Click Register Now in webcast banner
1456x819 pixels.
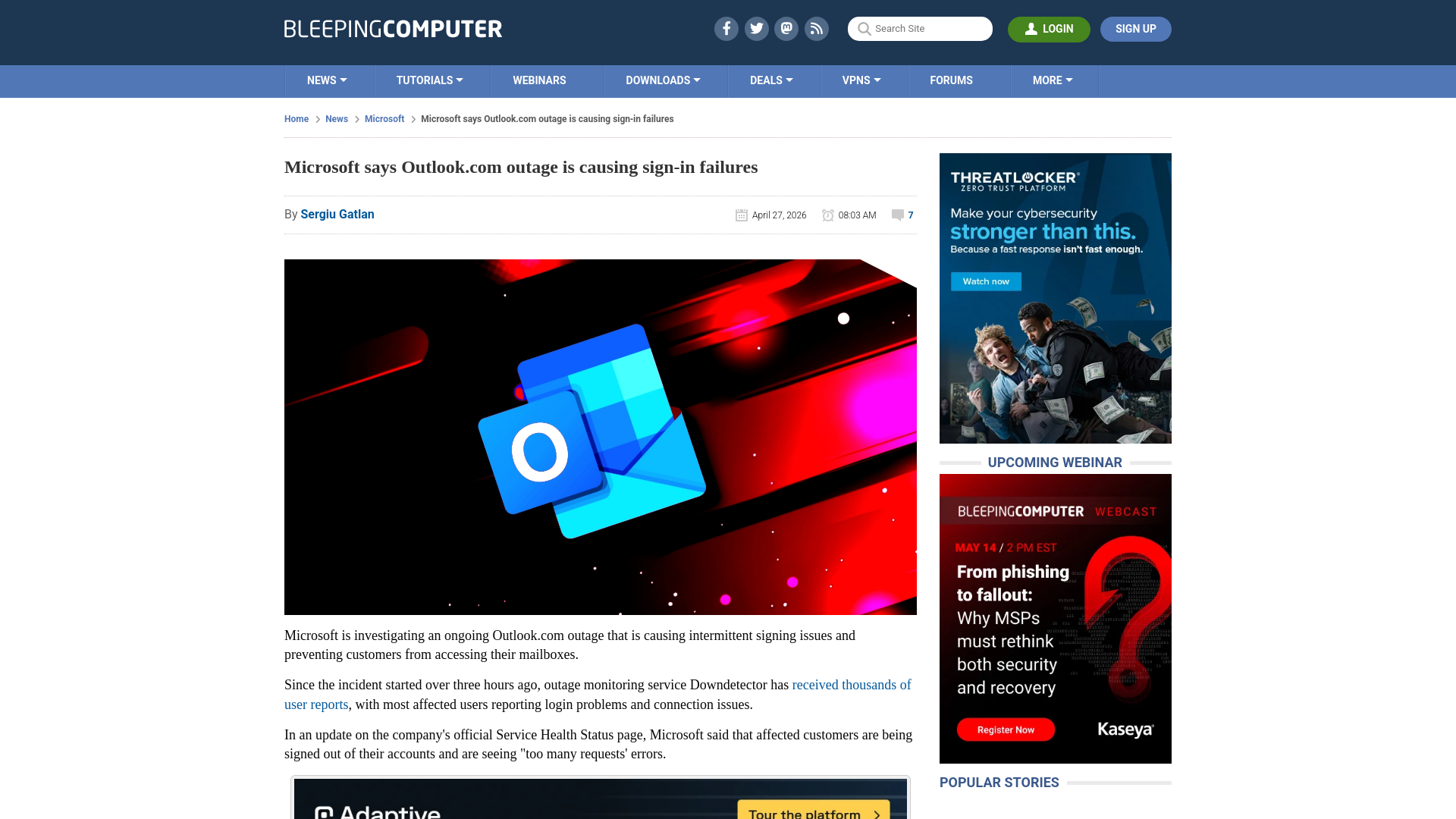(x=1006, y=730)
